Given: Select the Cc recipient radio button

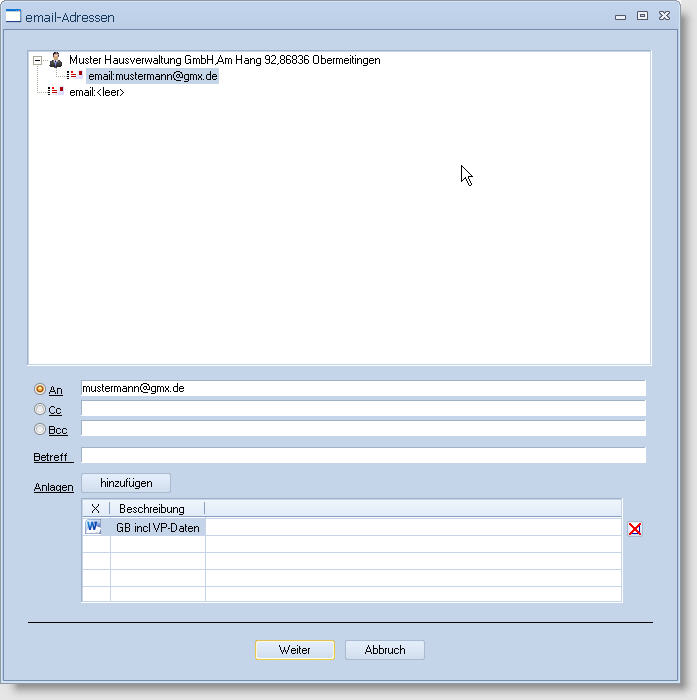Looking at the screenshot, I should (40, 409).
